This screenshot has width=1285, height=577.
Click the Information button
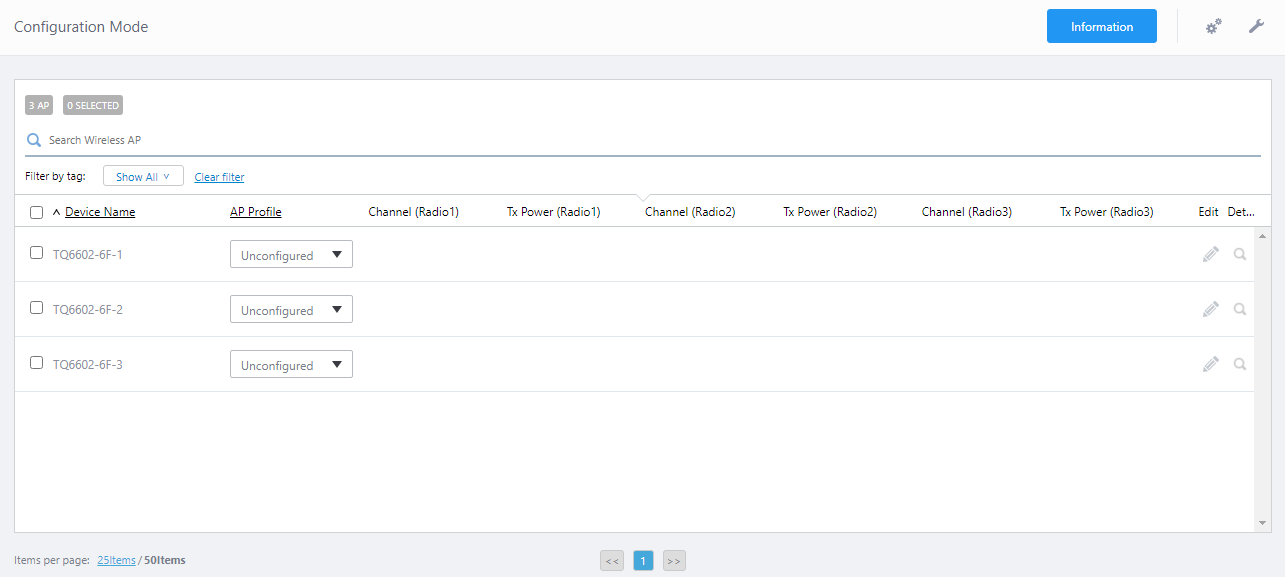click(x=1102, y=27)
